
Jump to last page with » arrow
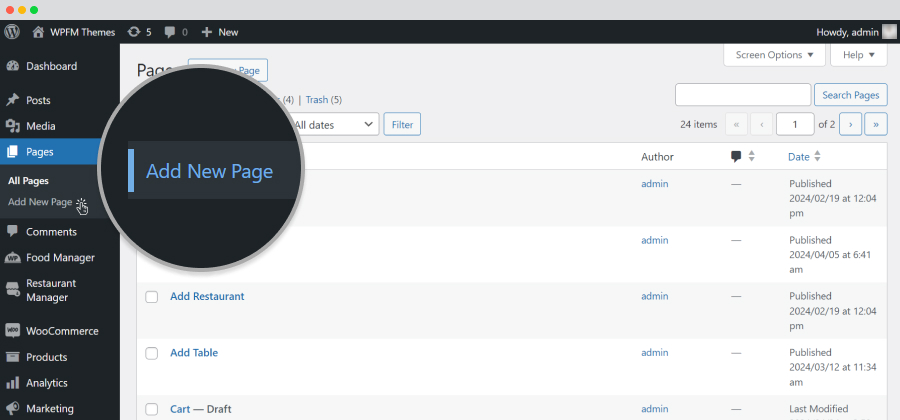pos(876,124)
